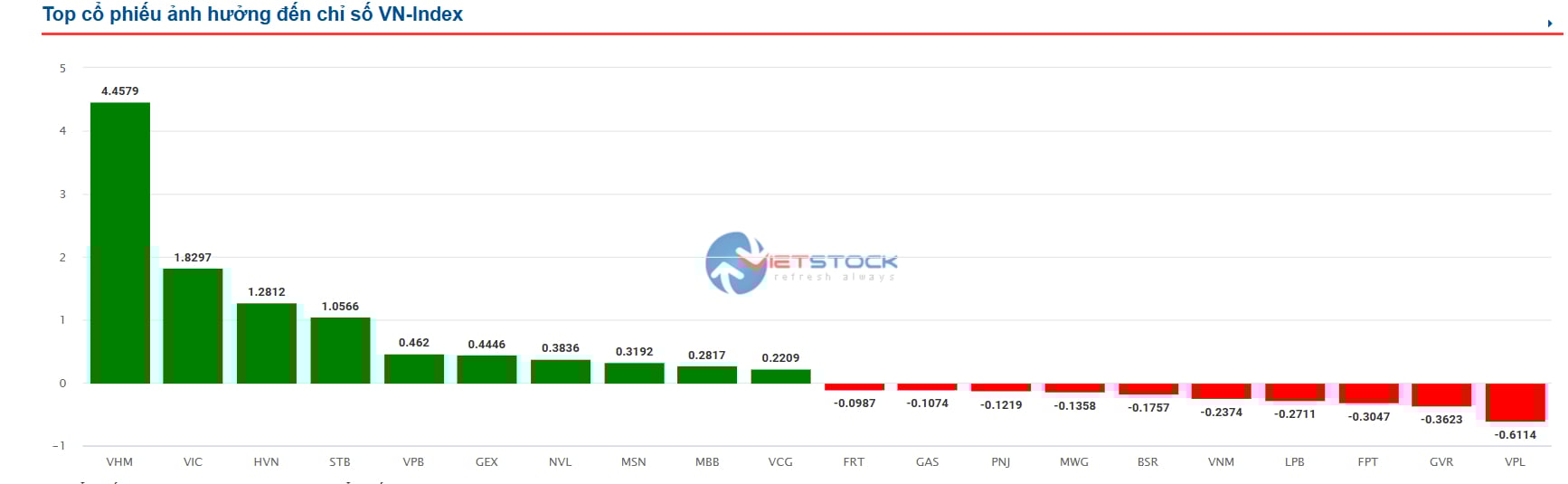Select the STB bar in chart
The width and height of the screenshot is (1568, 484).
(x=340, y=350)
